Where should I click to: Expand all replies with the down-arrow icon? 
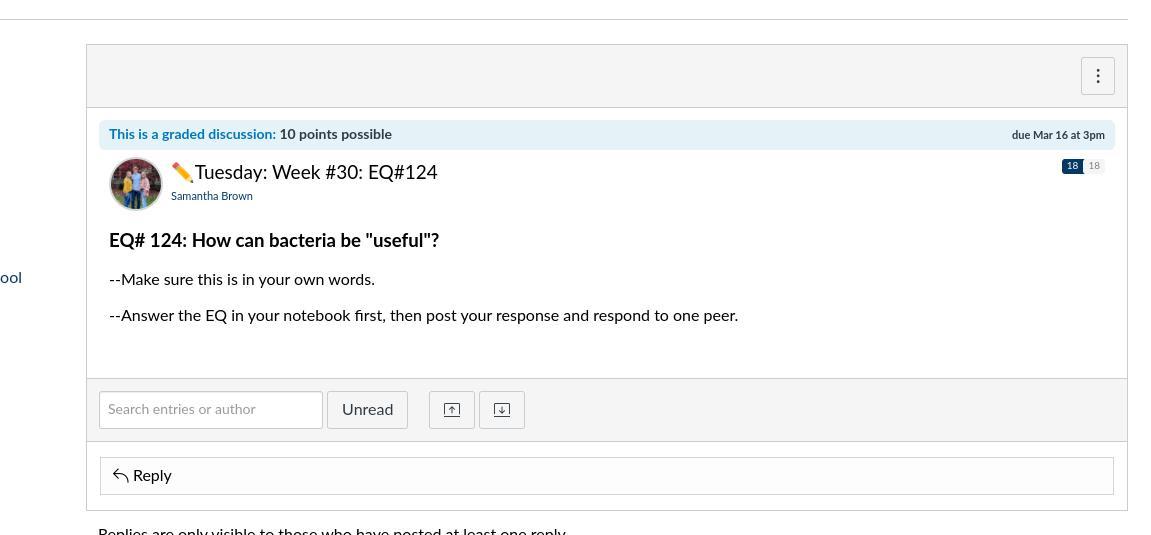pyautogui.click(x=502, y=410)
